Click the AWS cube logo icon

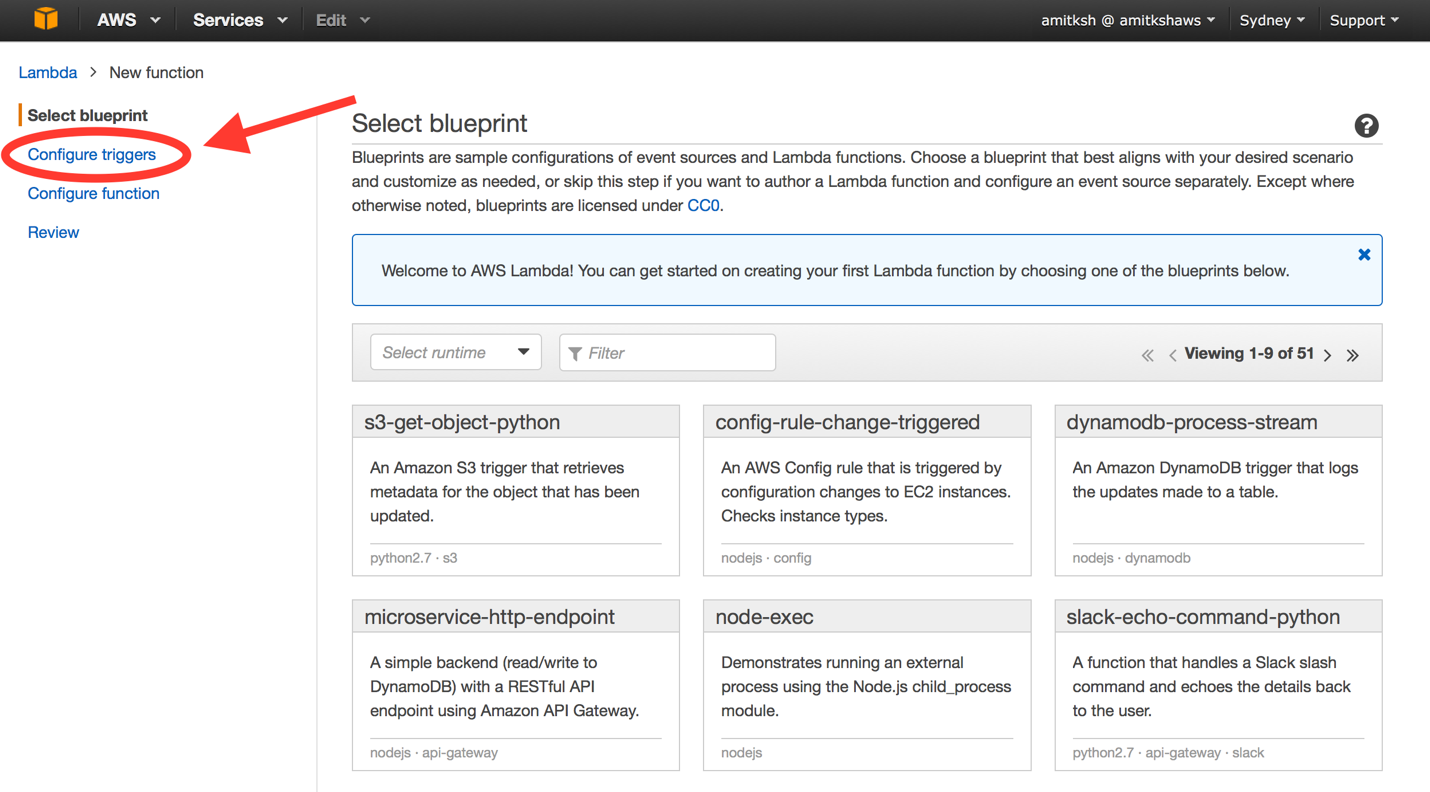tap(46, 19)
